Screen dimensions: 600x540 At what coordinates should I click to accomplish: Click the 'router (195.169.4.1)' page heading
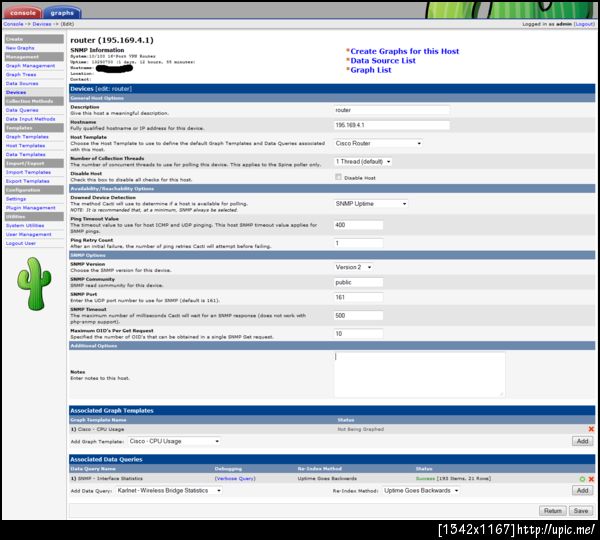pos(112,40)
